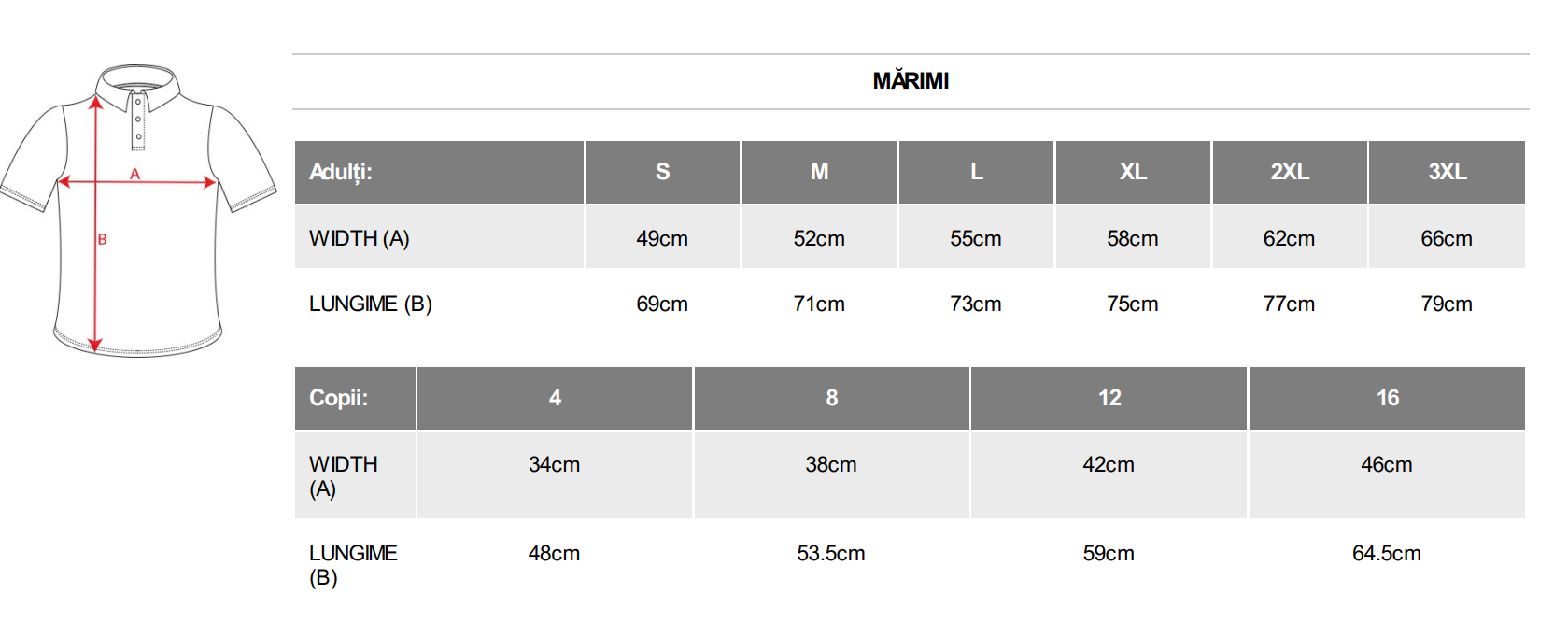Select the S size column header
Viewport: 1568px width, 623px height.
pos(662,172)
